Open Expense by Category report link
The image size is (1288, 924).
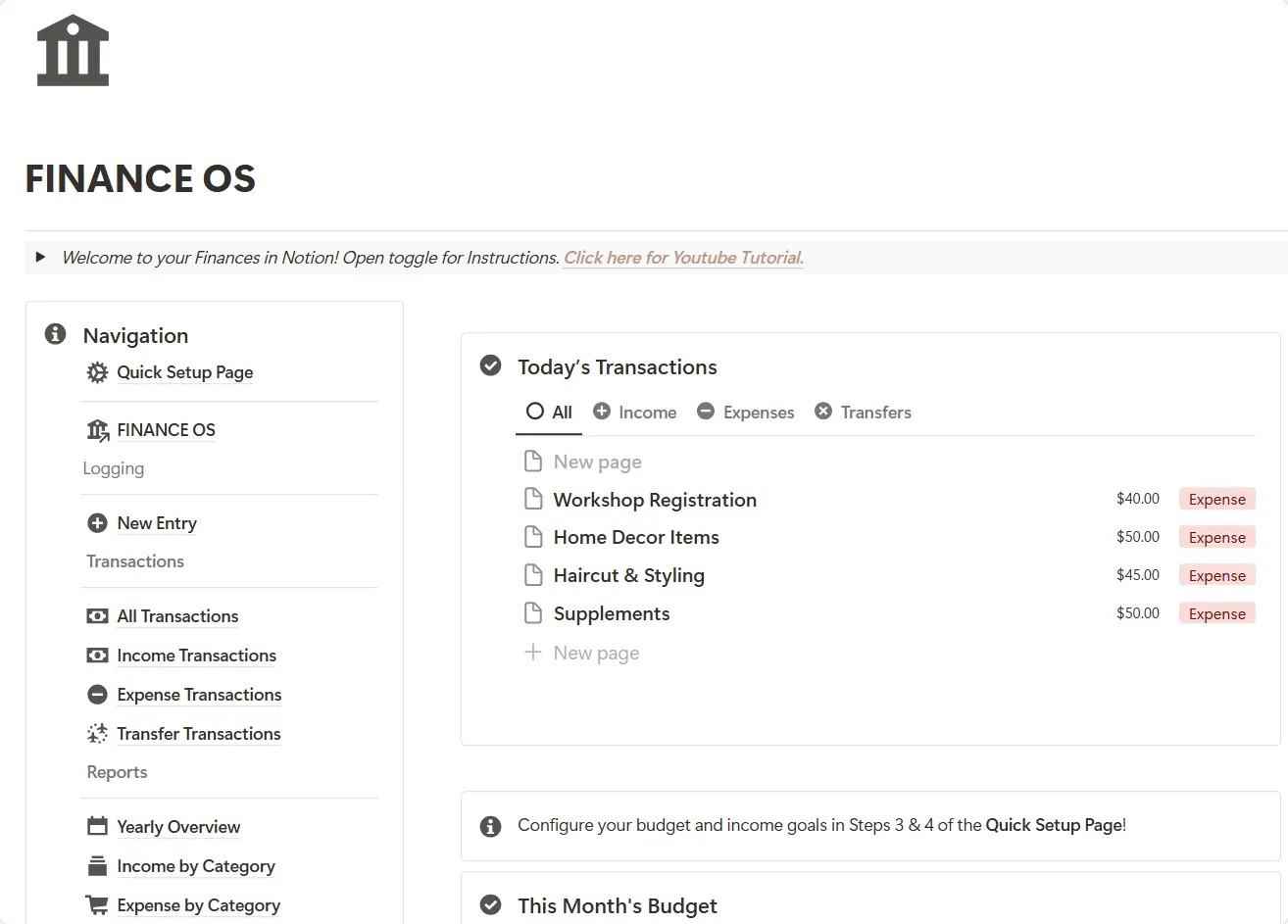198,905
